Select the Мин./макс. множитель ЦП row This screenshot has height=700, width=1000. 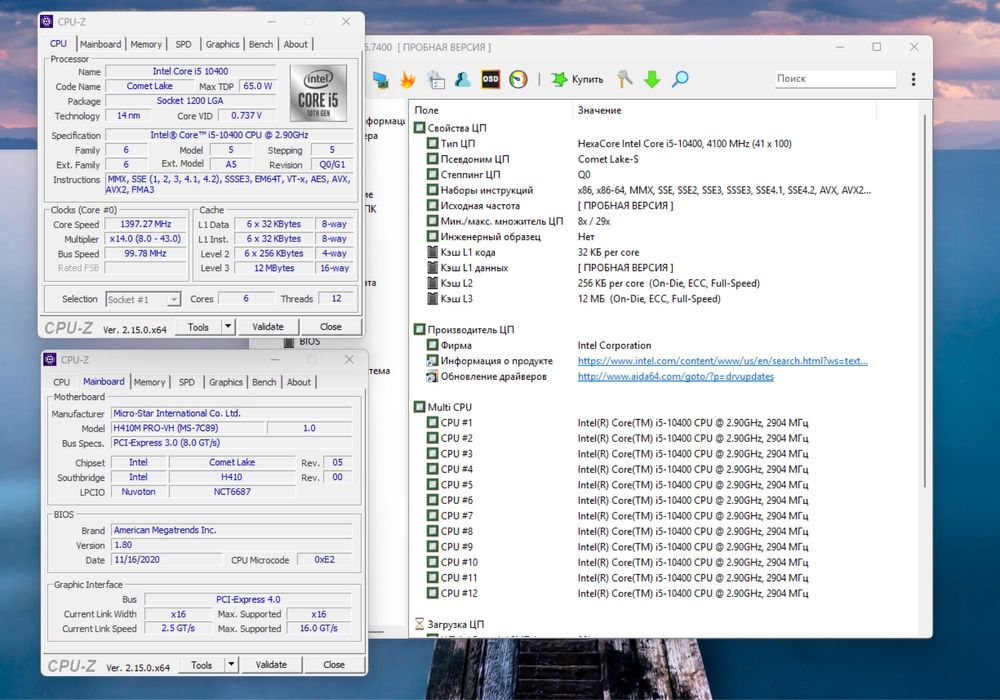[x=643, y=221]
